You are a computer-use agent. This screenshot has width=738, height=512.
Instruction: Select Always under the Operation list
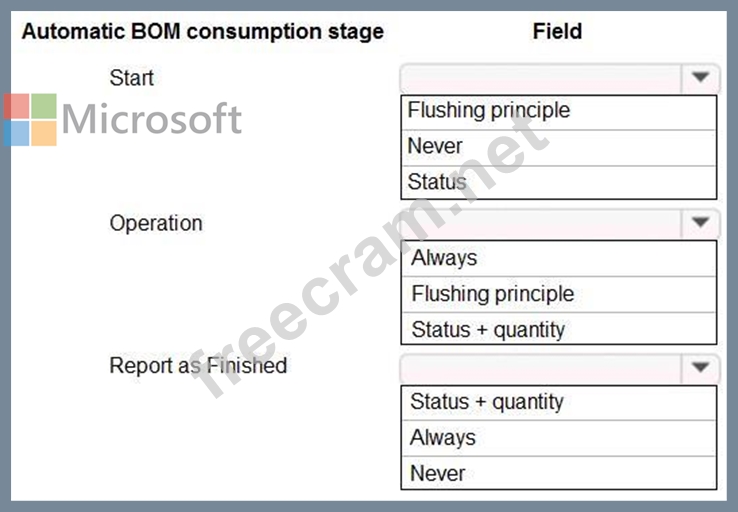click(x=559, y=258)
